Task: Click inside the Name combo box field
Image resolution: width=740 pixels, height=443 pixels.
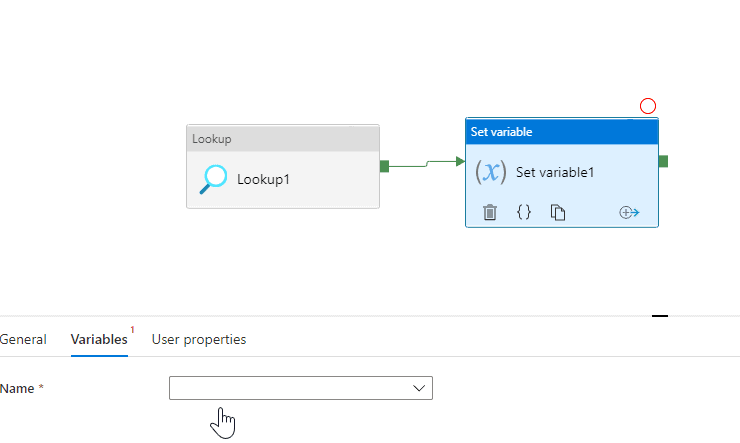Action: (x=290, y=388)
